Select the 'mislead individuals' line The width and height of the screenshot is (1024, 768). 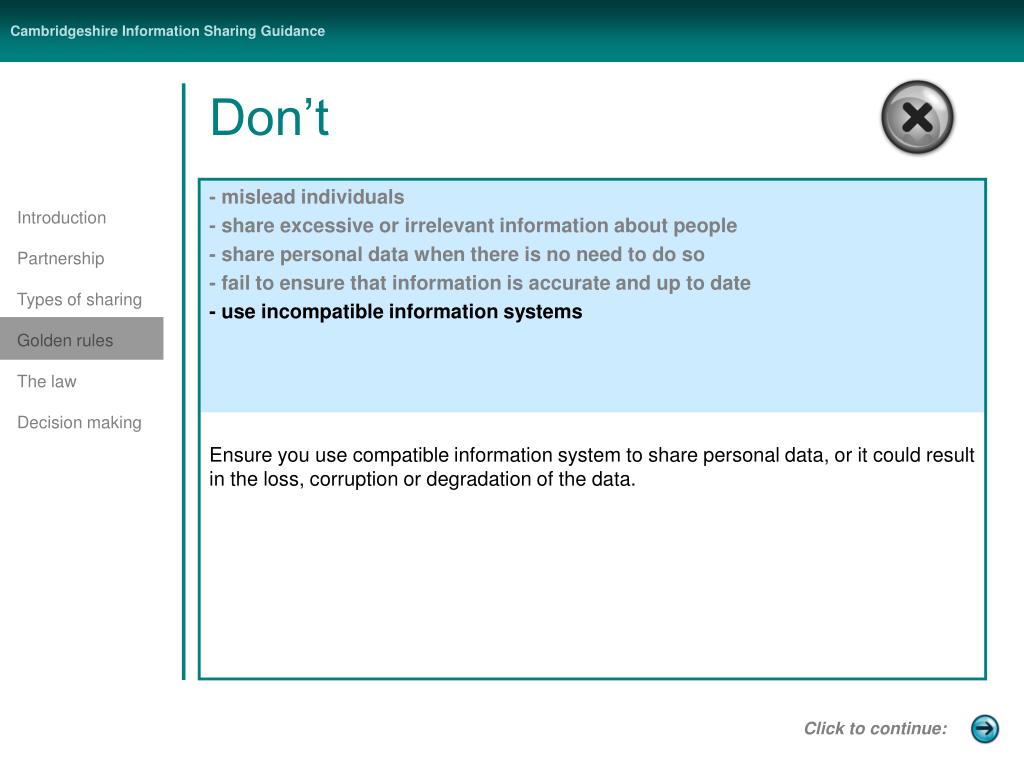tap(306, 197)
